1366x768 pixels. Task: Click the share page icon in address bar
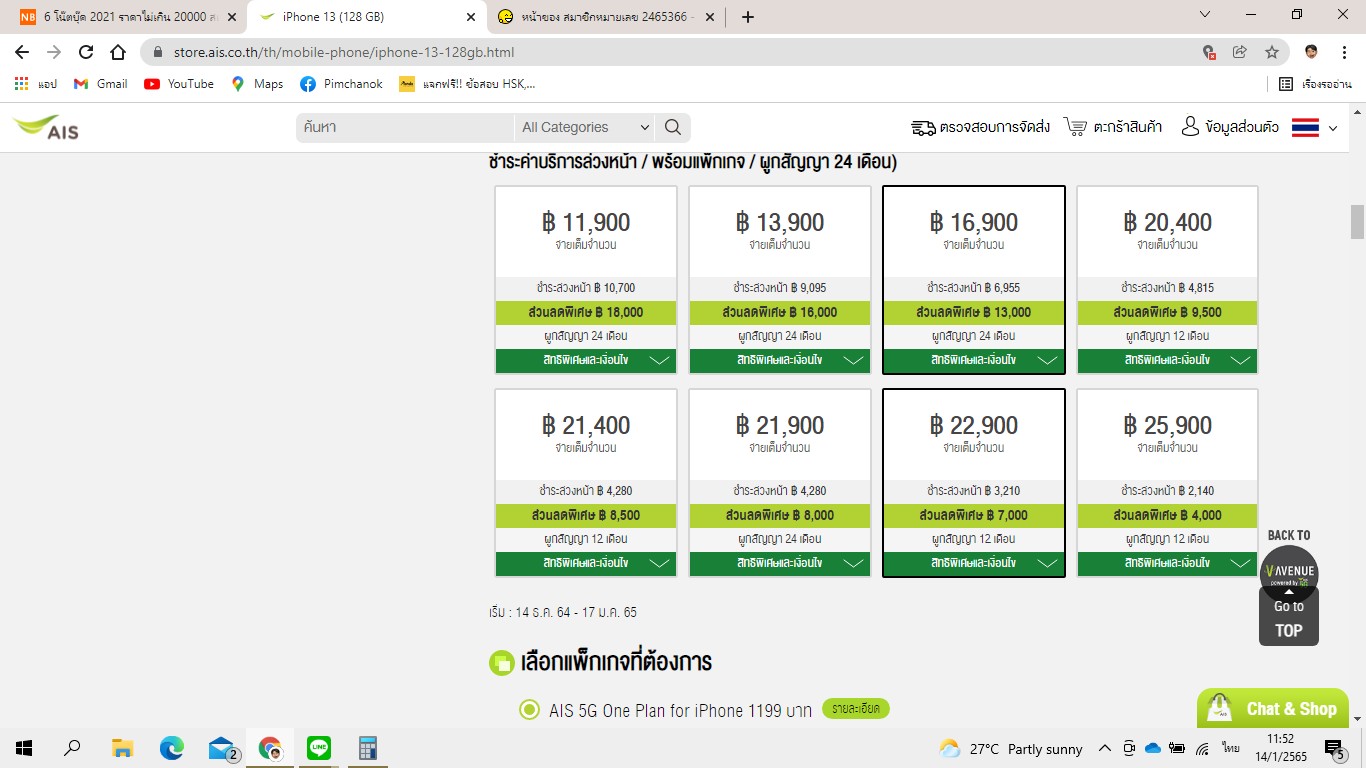click(x=1240, y=52)
